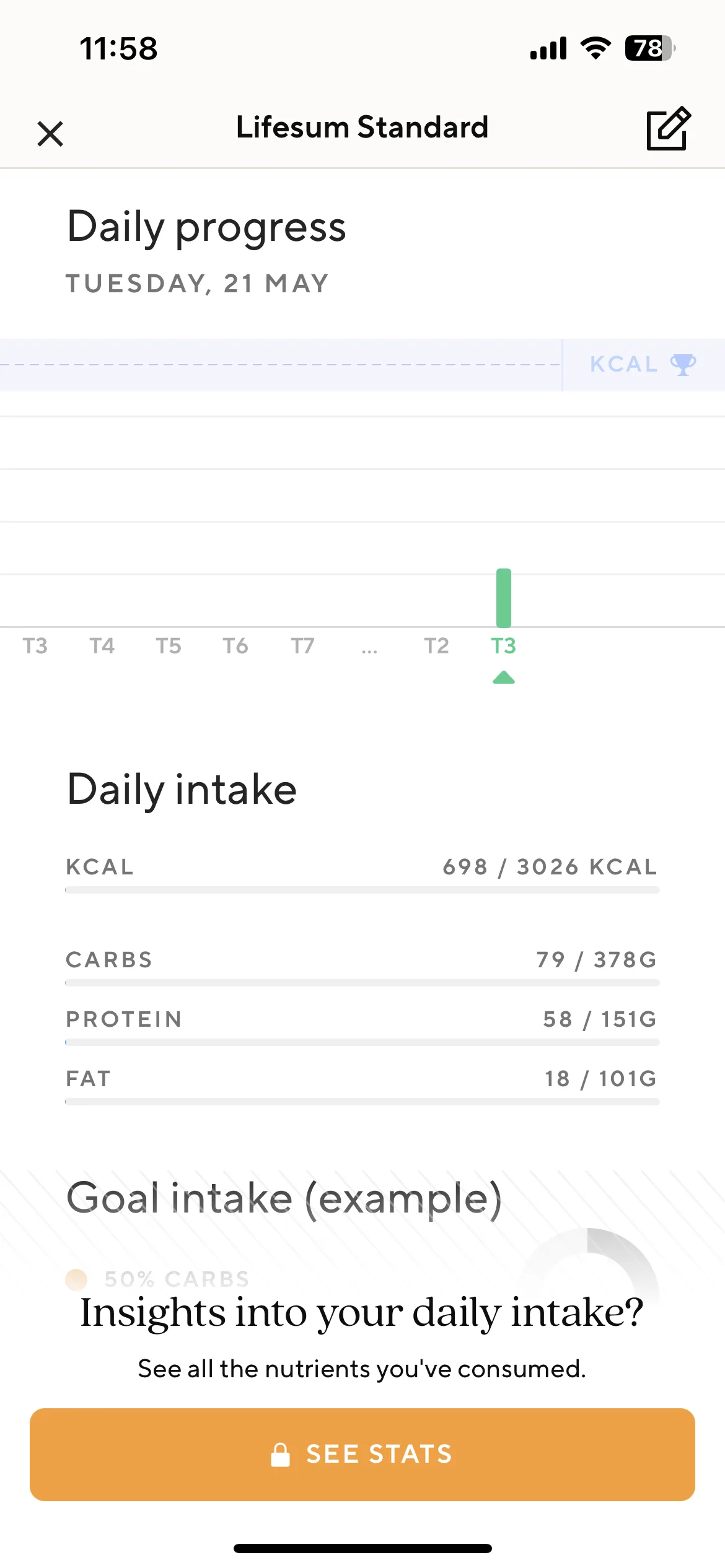
Task: Tap the green triangle marker under T3
Action: [x=504, y=677]
